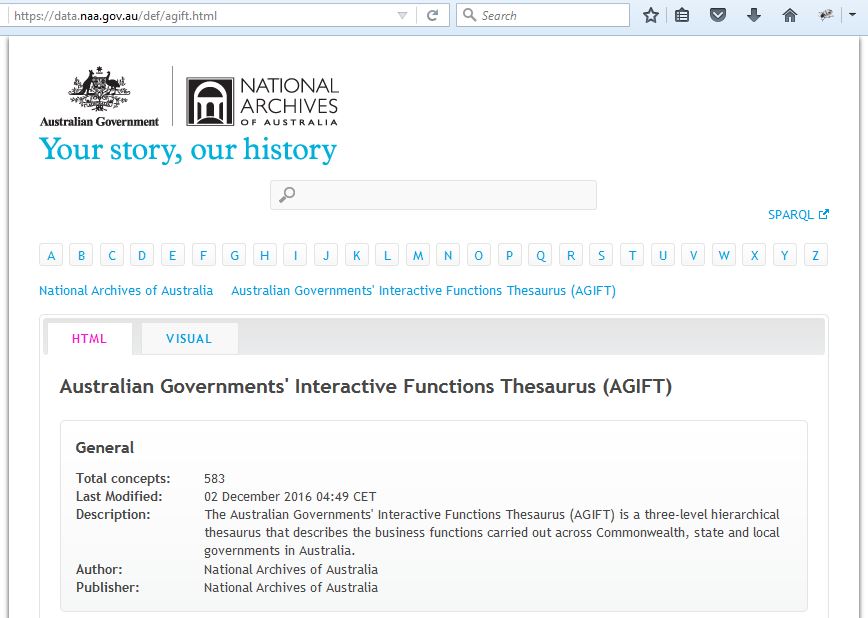Open the bookmarks list icon

[682, 16]
